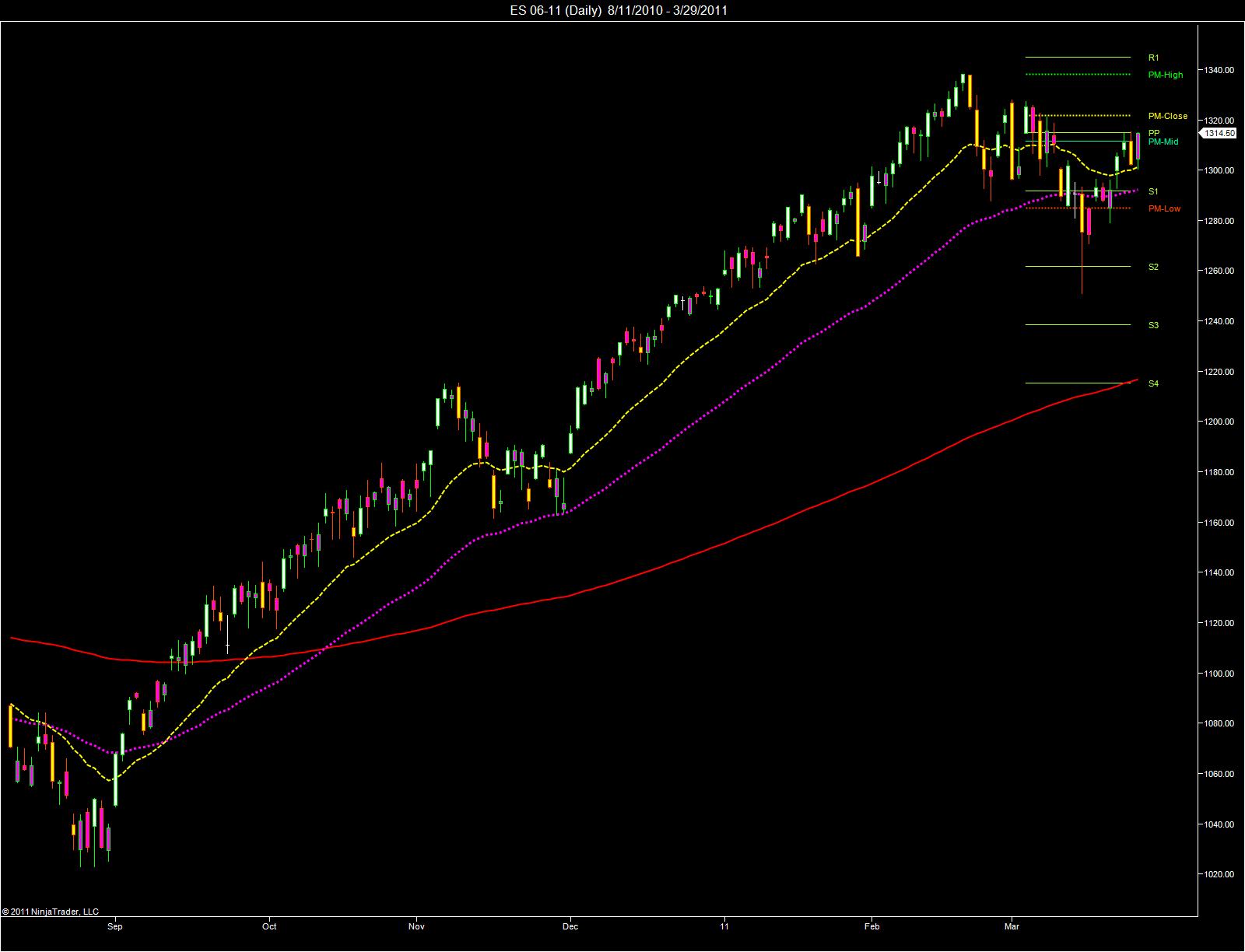Select the 1140.00 price axis label
This screenshot has width=1245, height=952.
[1219, 572]
